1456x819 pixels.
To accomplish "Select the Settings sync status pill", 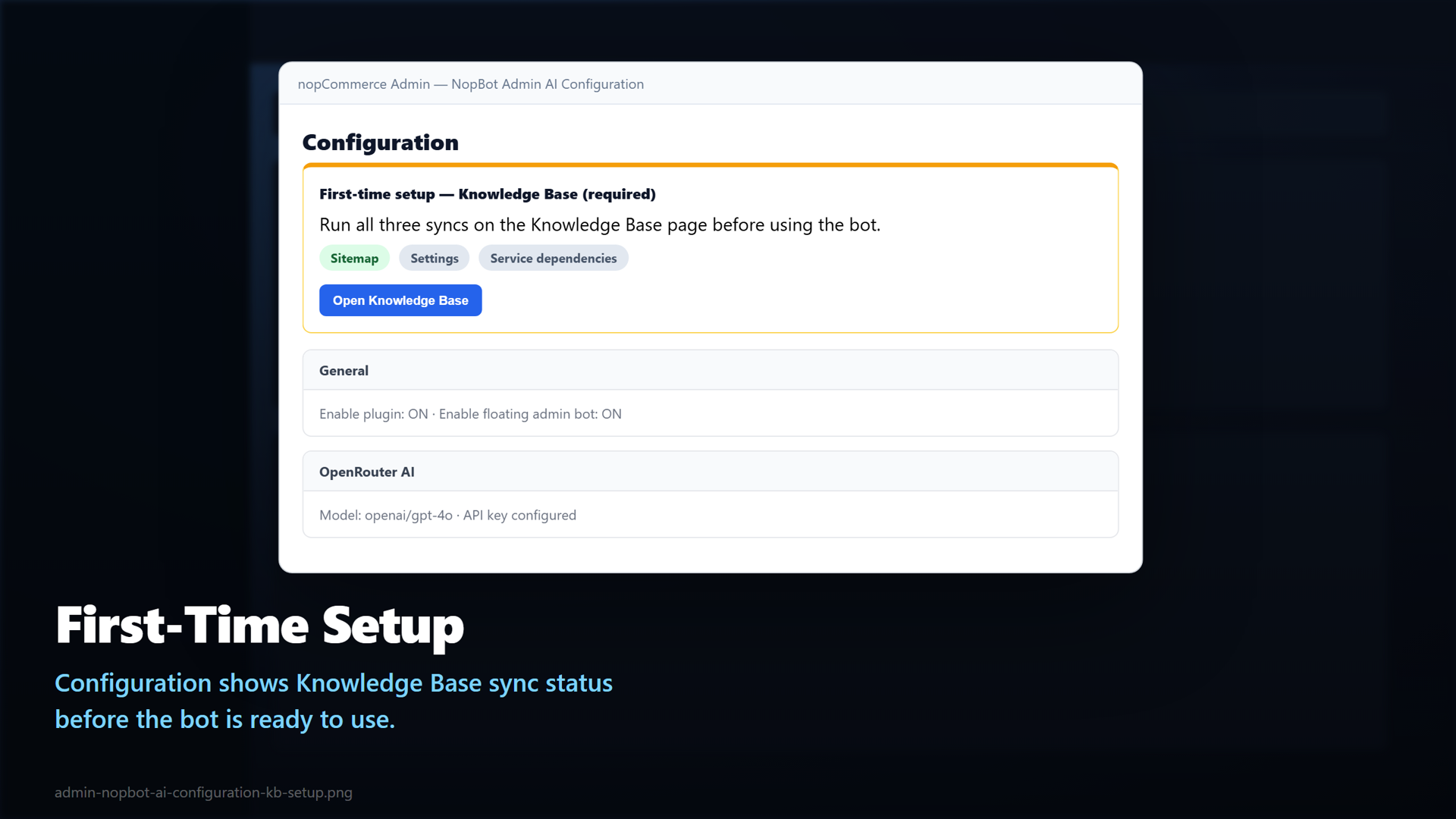I will 435,258.
